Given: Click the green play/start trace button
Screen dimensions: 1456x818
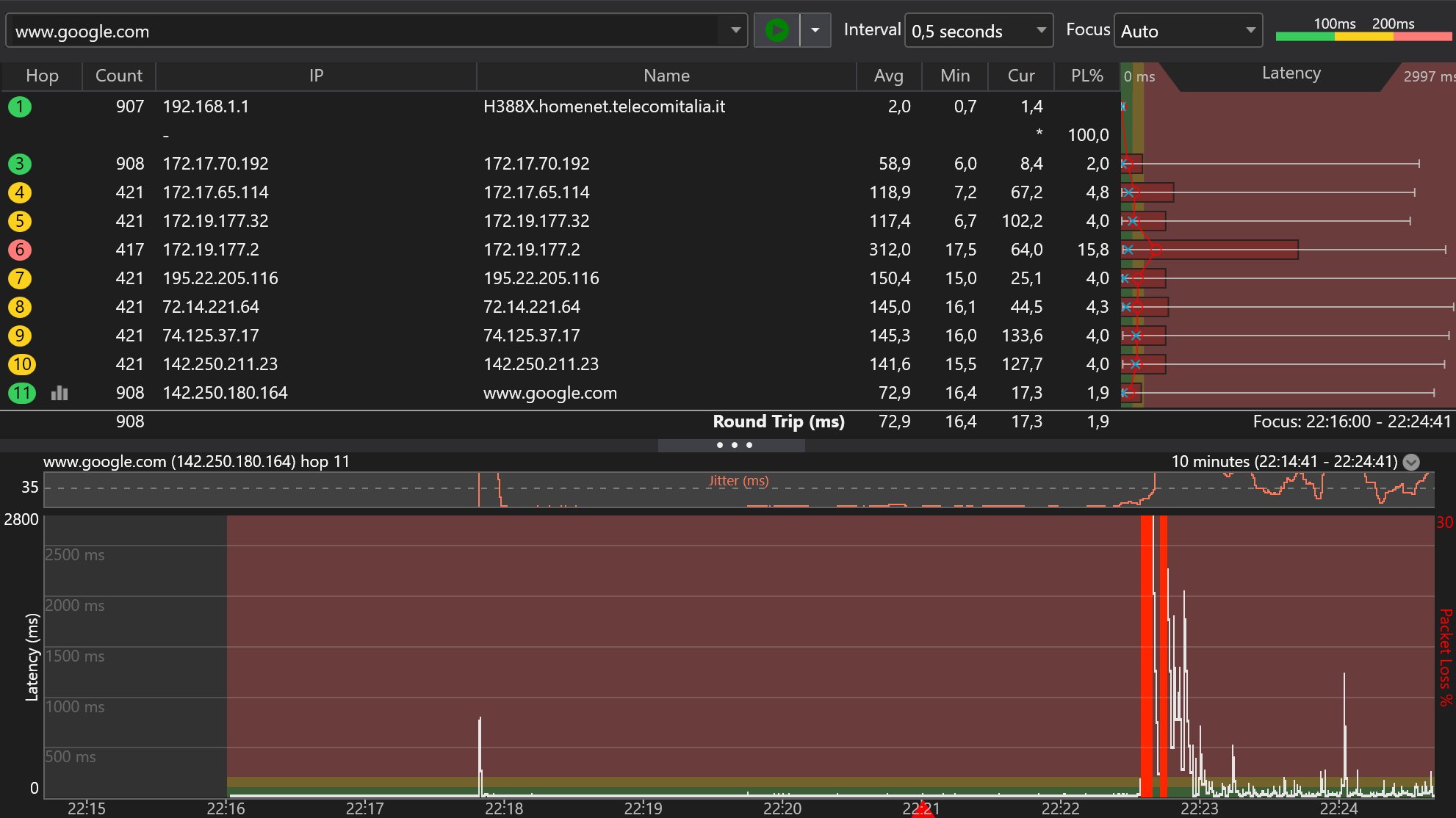Looking at the screenshot, I should [x=776, y=30].
